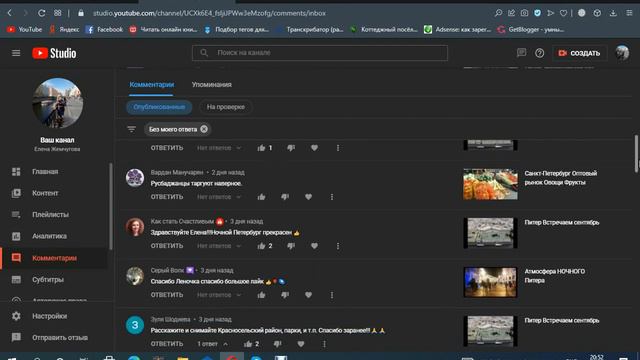Viewport: 640px width, 360px height.
Task: Dislike Серый Волк's comment
Action: point(285,295)
